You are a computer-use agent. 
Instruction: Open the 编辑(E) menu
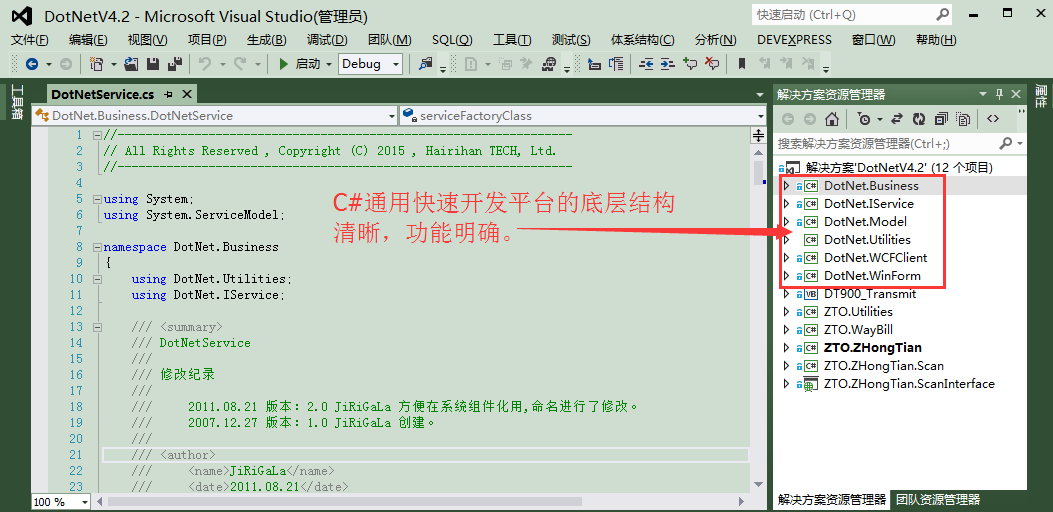point(88,40)
